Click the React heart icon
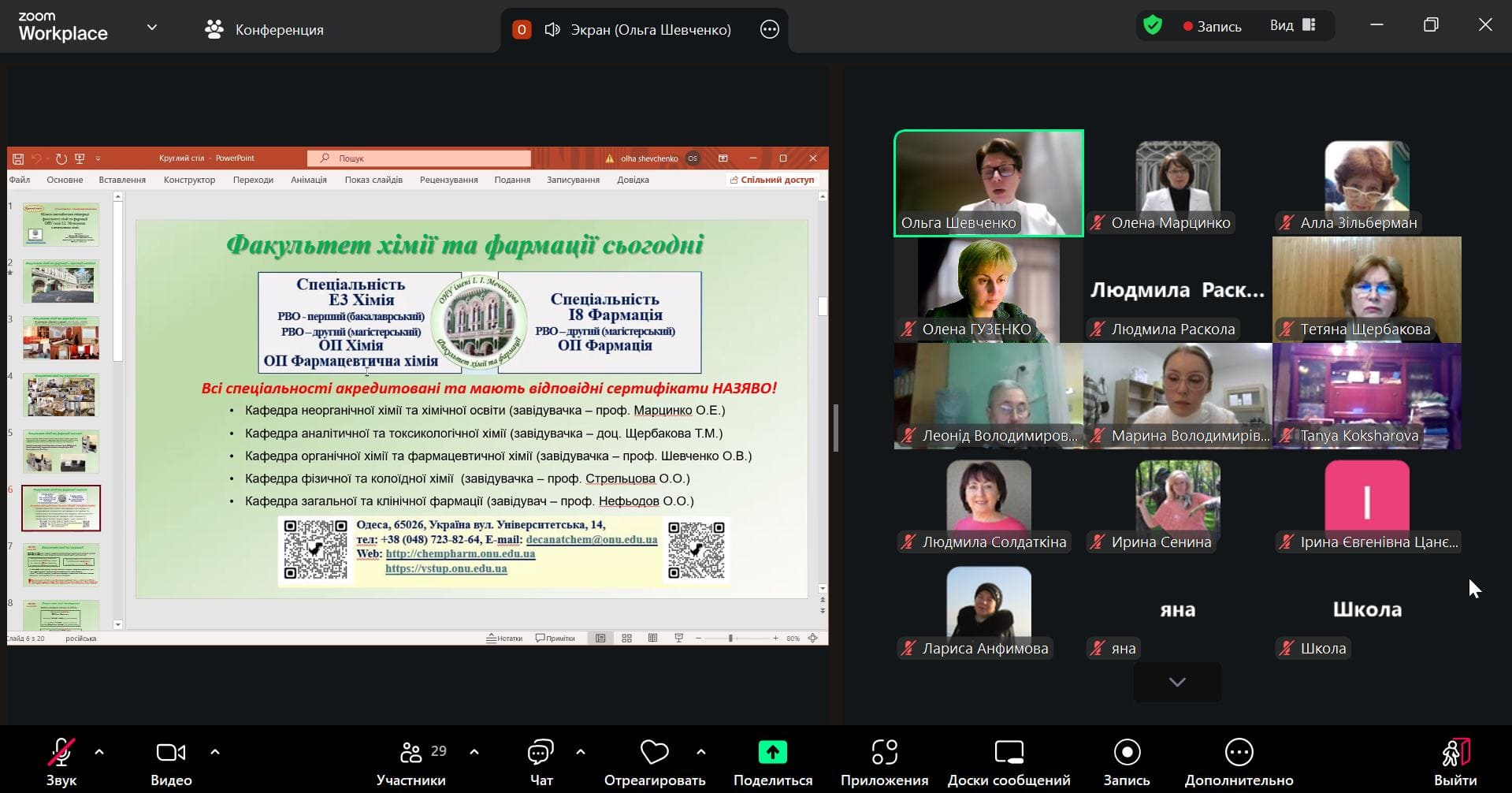Screen dimensions: 1512x793 click(654, 753)
